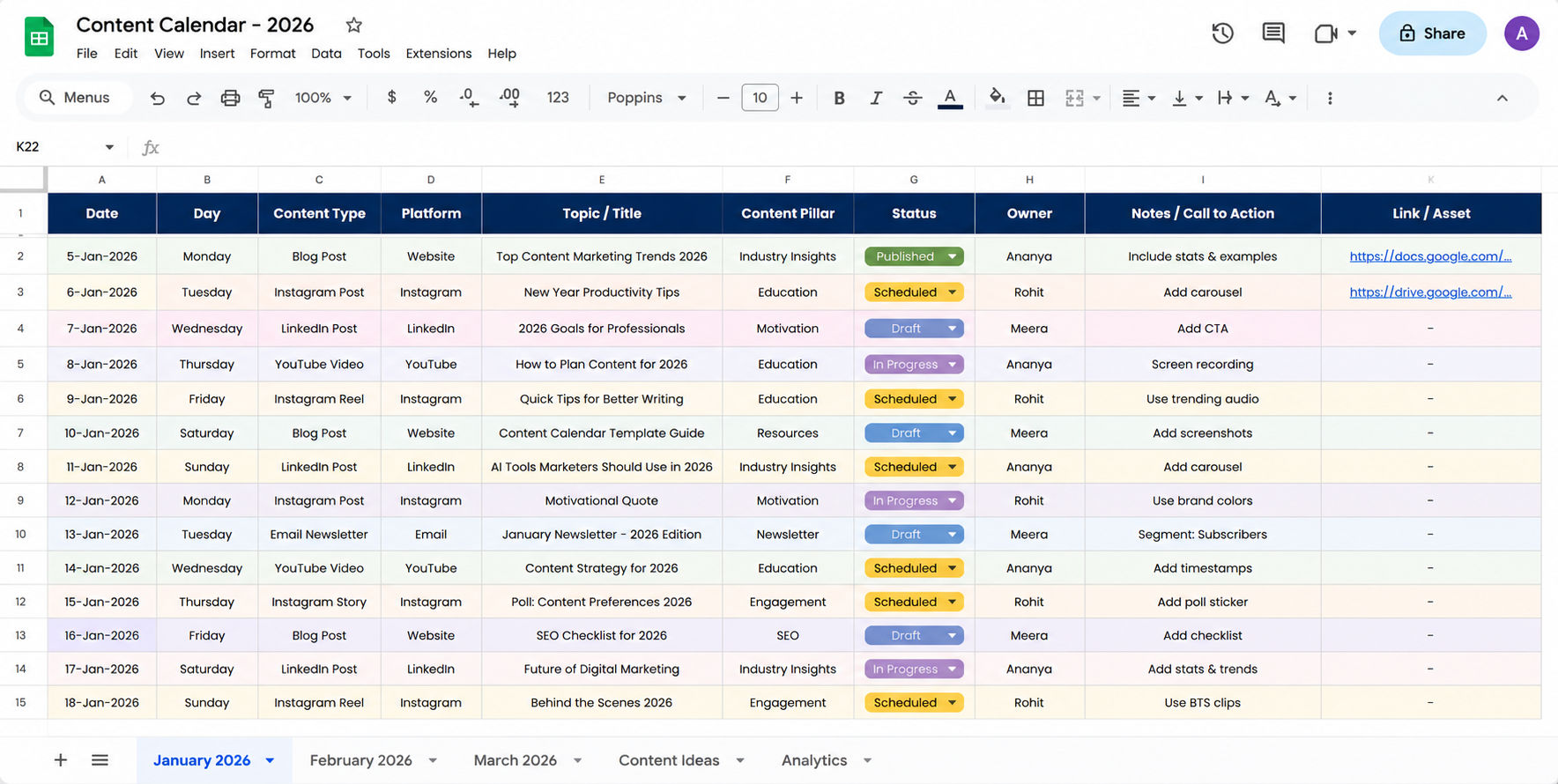Open horizontal align options
Image resolution: width=1558 pixels, height=784 pixels.
coord(1139,98)
